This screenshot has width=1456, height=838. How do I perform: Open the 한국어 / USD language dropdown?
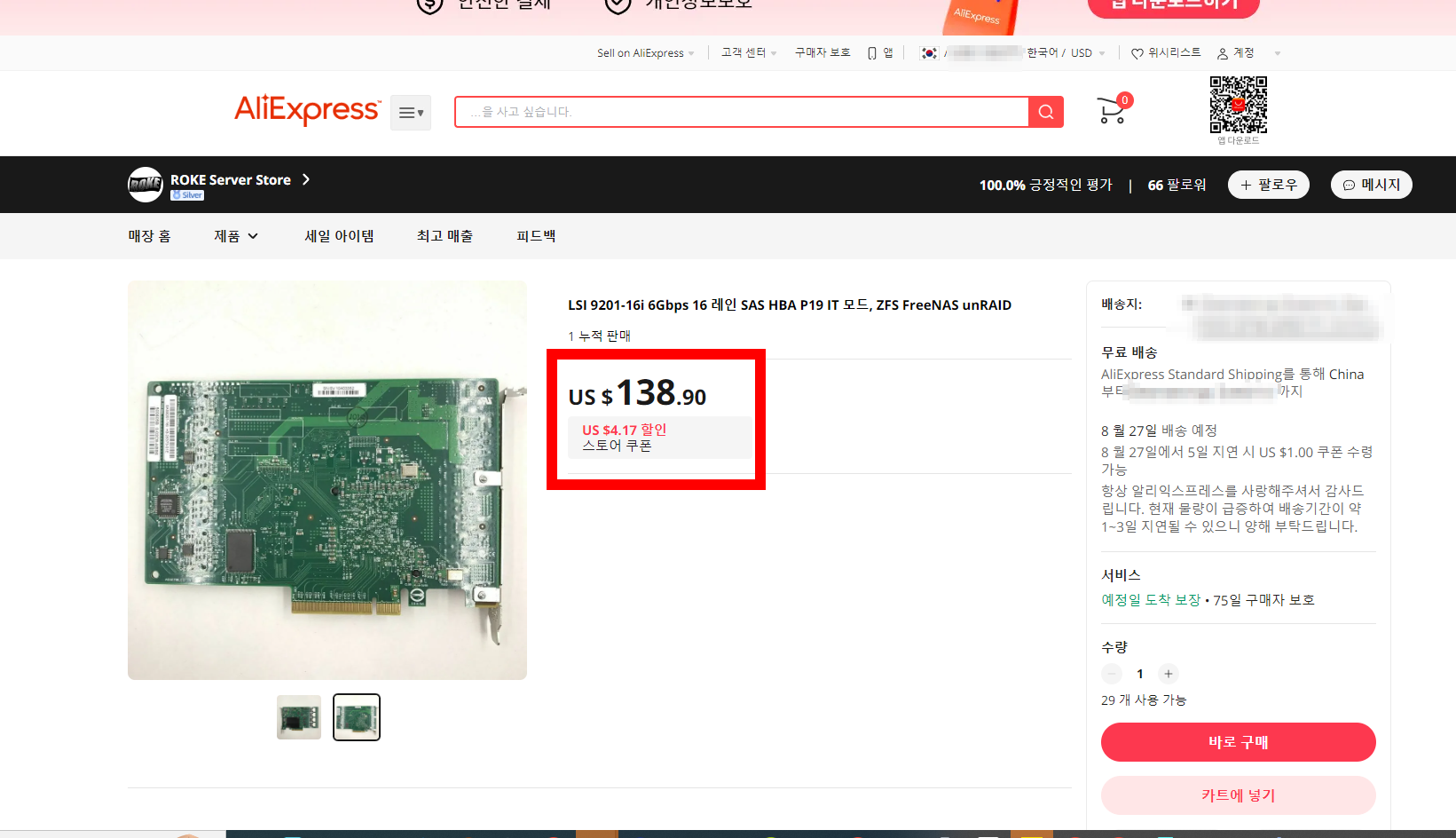[x=1103, y=52]
